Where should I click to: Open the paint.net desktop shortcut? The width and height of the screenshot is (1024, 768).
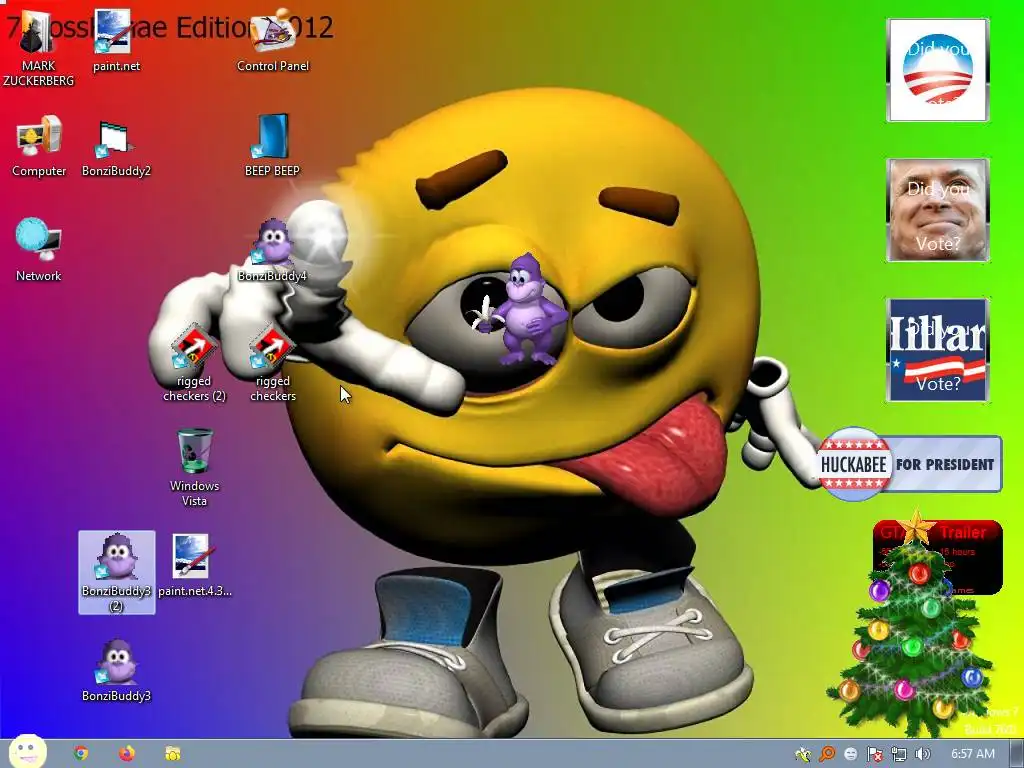(116, 41)
